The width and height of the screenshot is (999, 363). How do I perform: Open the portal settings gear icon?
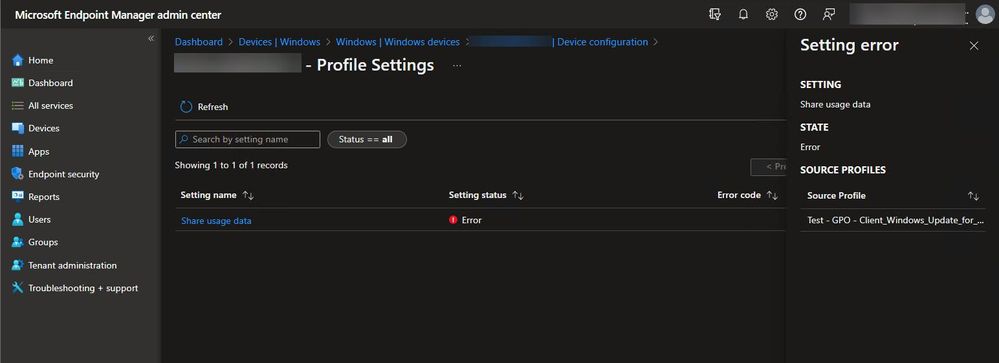(772, 15)
